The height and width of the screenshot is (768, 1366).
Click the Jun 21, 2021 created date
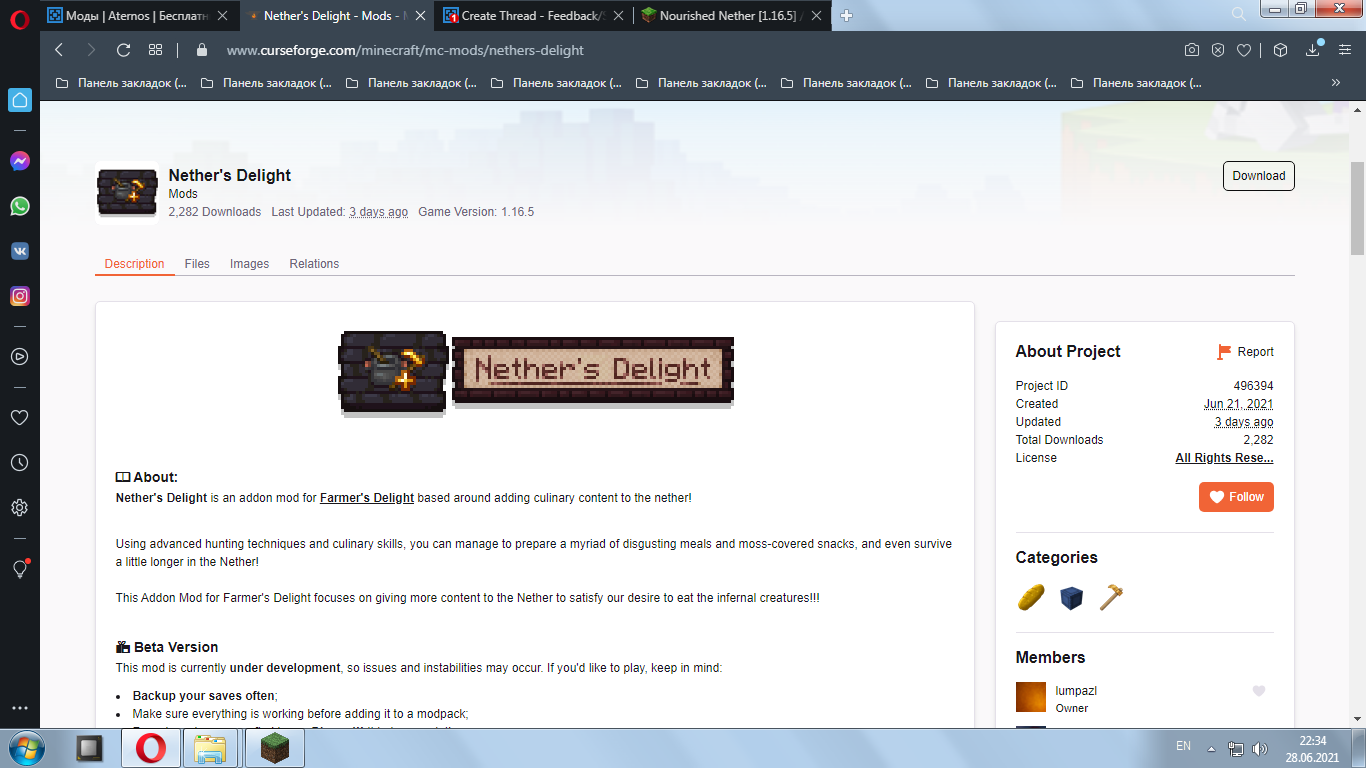click(x=1239, y=404)
